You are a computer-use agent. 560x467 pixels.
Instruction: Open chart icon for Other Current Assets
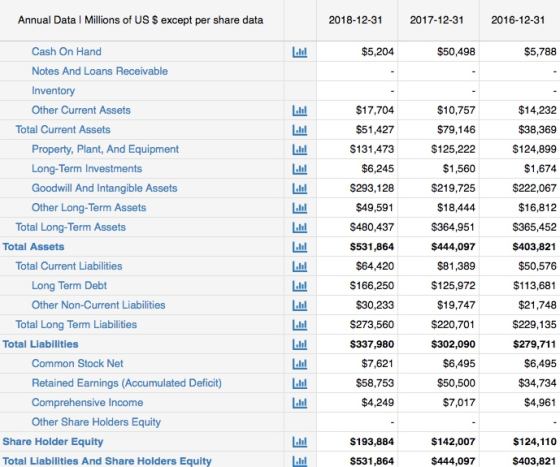point(299,111)
